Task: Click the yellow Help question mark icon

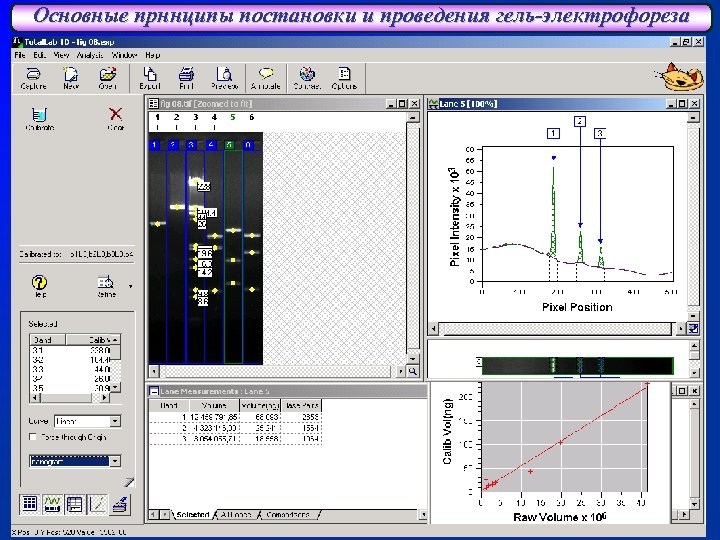Action: coord(41,284)
